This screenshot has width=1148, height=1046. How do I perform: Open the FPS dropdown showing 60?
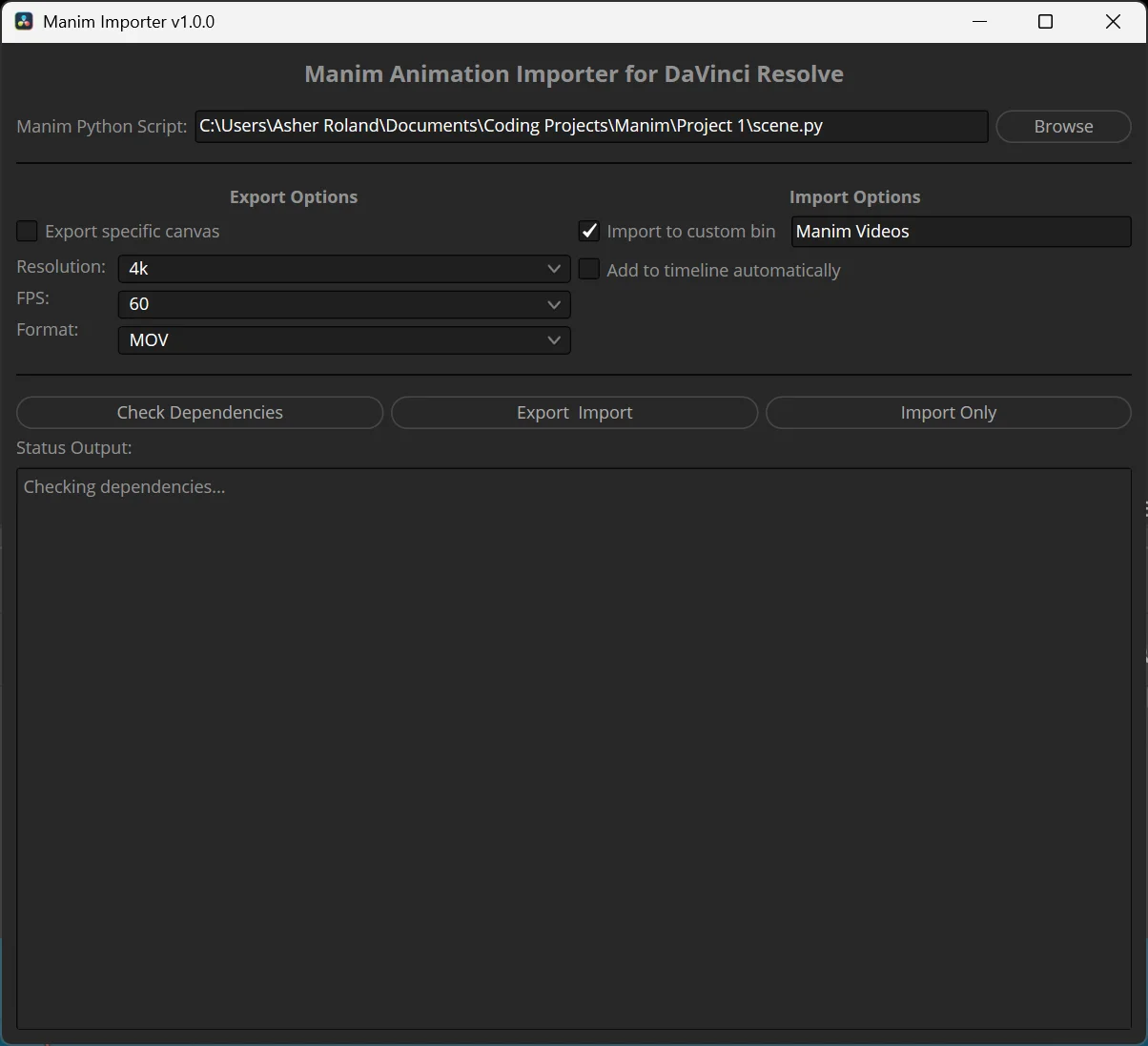[344, 304]
